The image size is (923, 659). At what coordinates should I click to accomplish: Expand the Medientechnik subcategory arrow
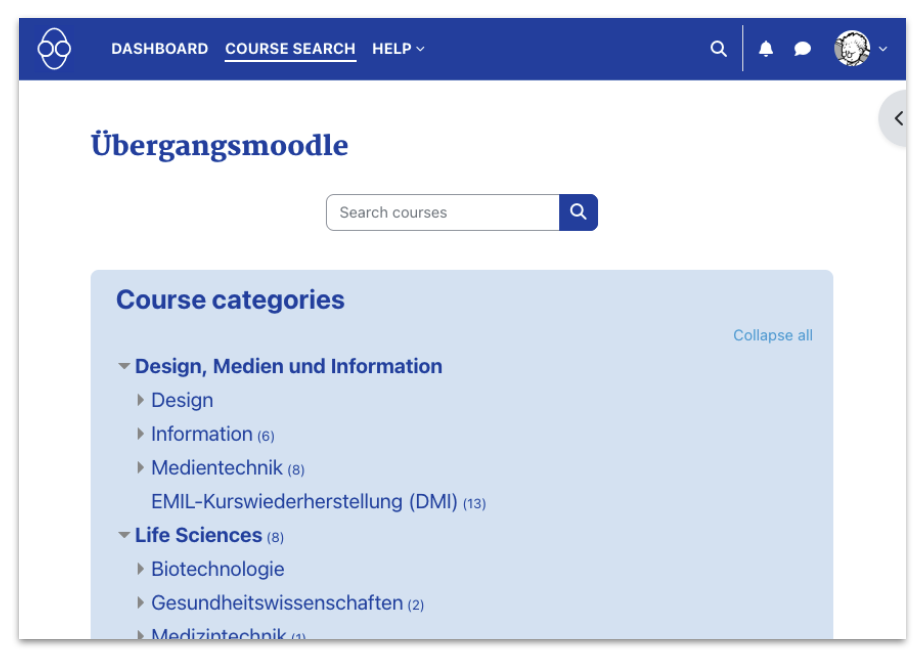[x=141, y=468]
